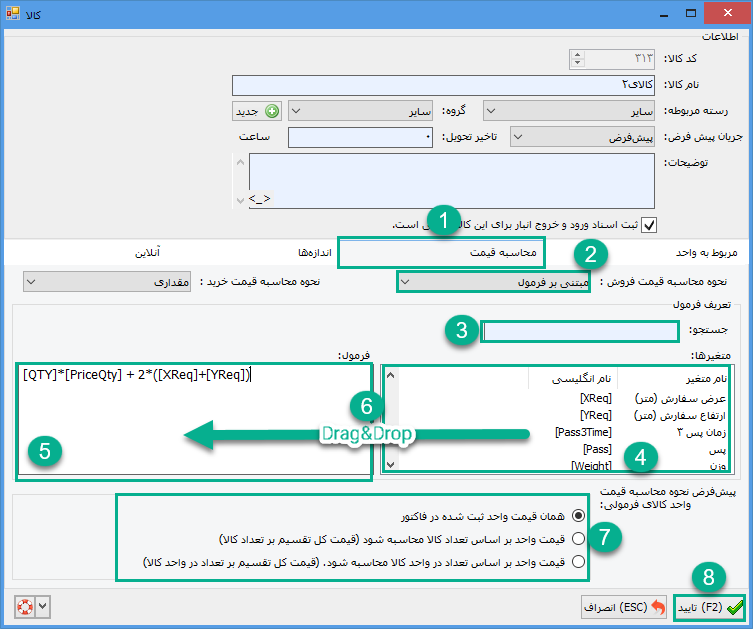The image size is (753, 629).
Task: Expand the 'جریان پیش فرض' dropdown
Action: [x=583, y=136]
